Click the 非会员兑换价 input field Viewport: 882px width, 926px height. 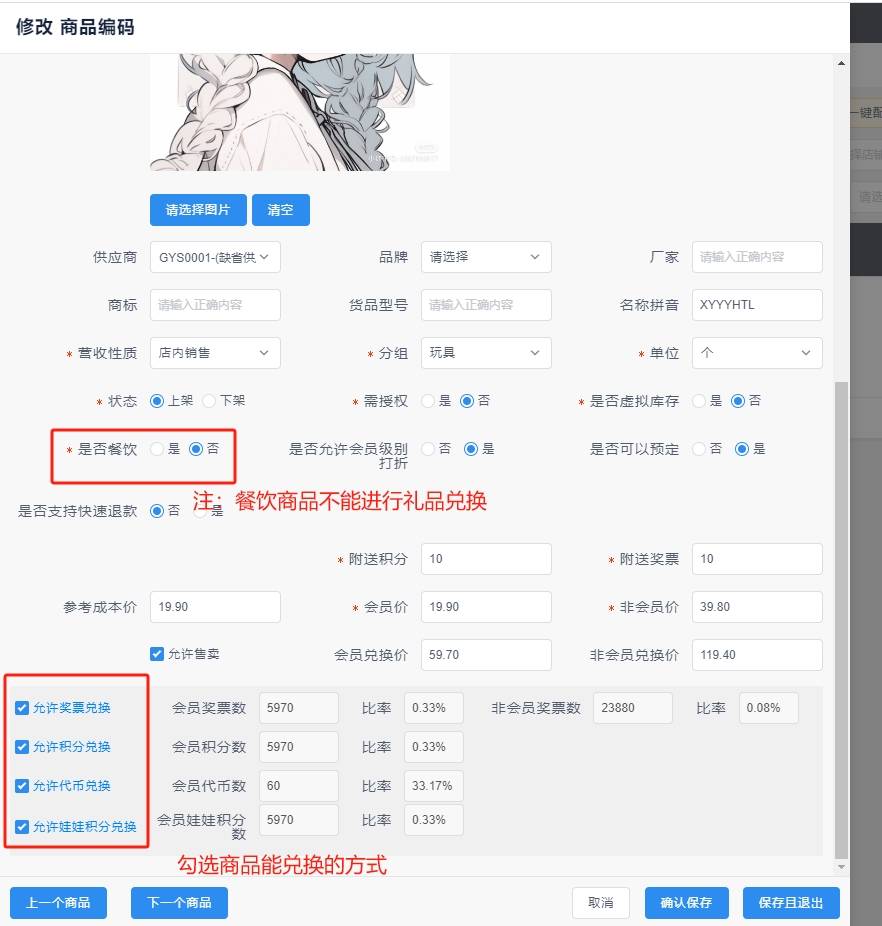click(x=757, y=655)
